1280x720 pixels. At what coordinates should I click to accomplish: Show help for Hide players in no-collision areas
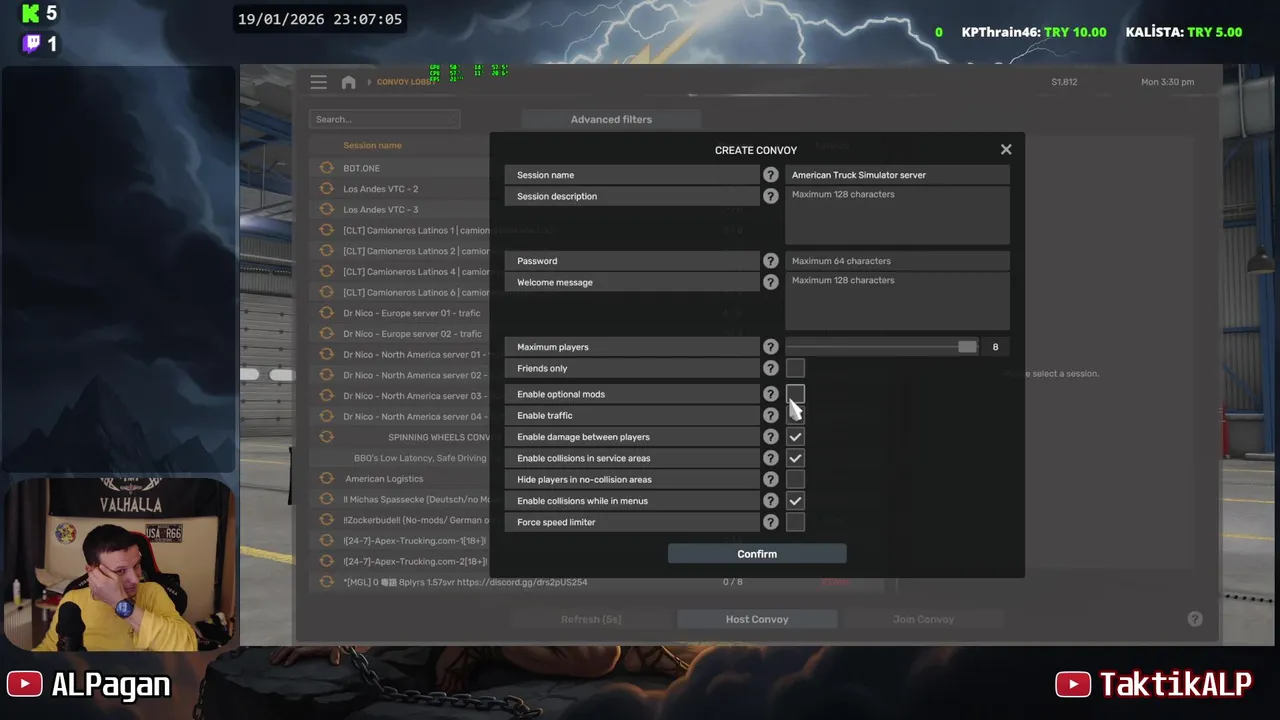pyautogui.click(x=770, y=479)
